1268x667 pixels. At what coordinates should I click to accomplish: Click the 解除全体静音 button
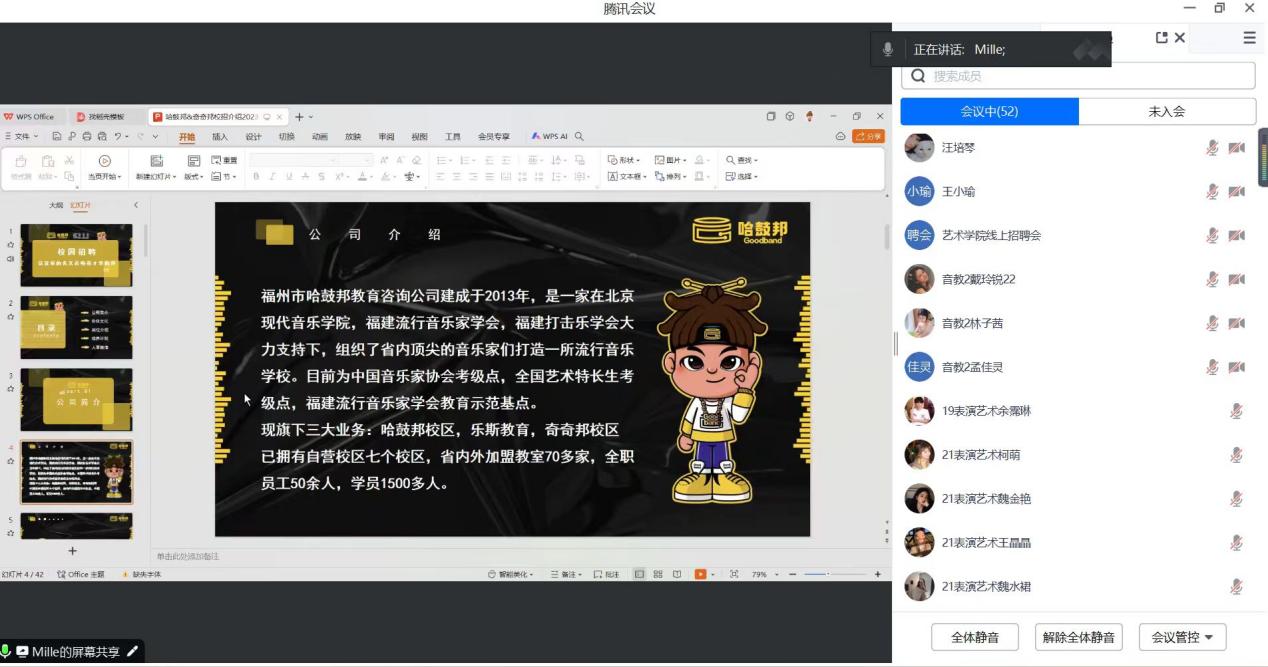(1078, 637)
